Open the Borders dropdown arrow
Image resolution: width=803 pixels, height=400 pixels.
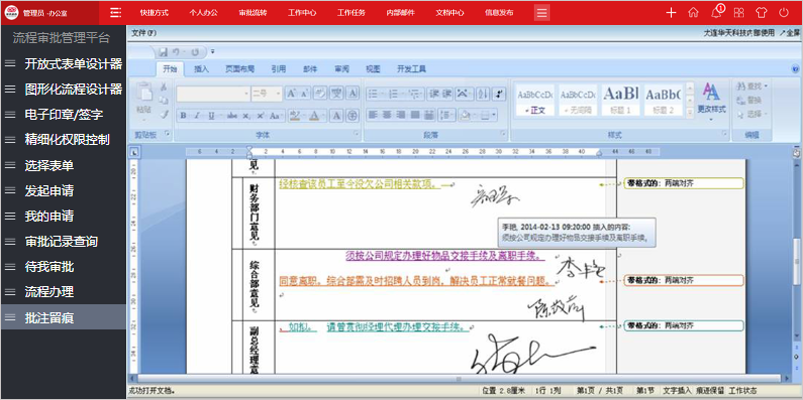(x=494, y=115)
